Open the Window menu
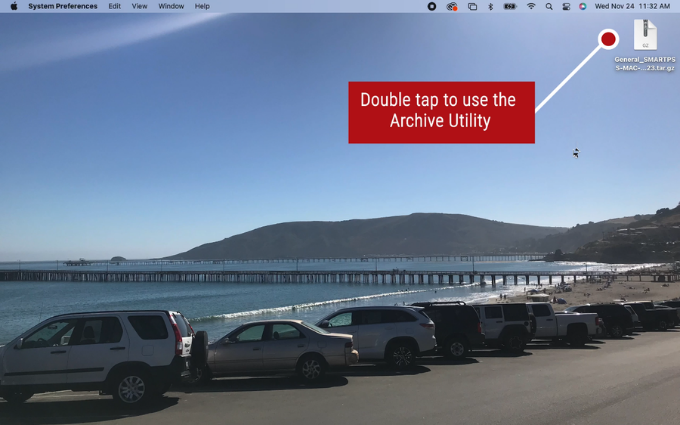The height and width of the screenshot is (425, 680). click(171, 6)
